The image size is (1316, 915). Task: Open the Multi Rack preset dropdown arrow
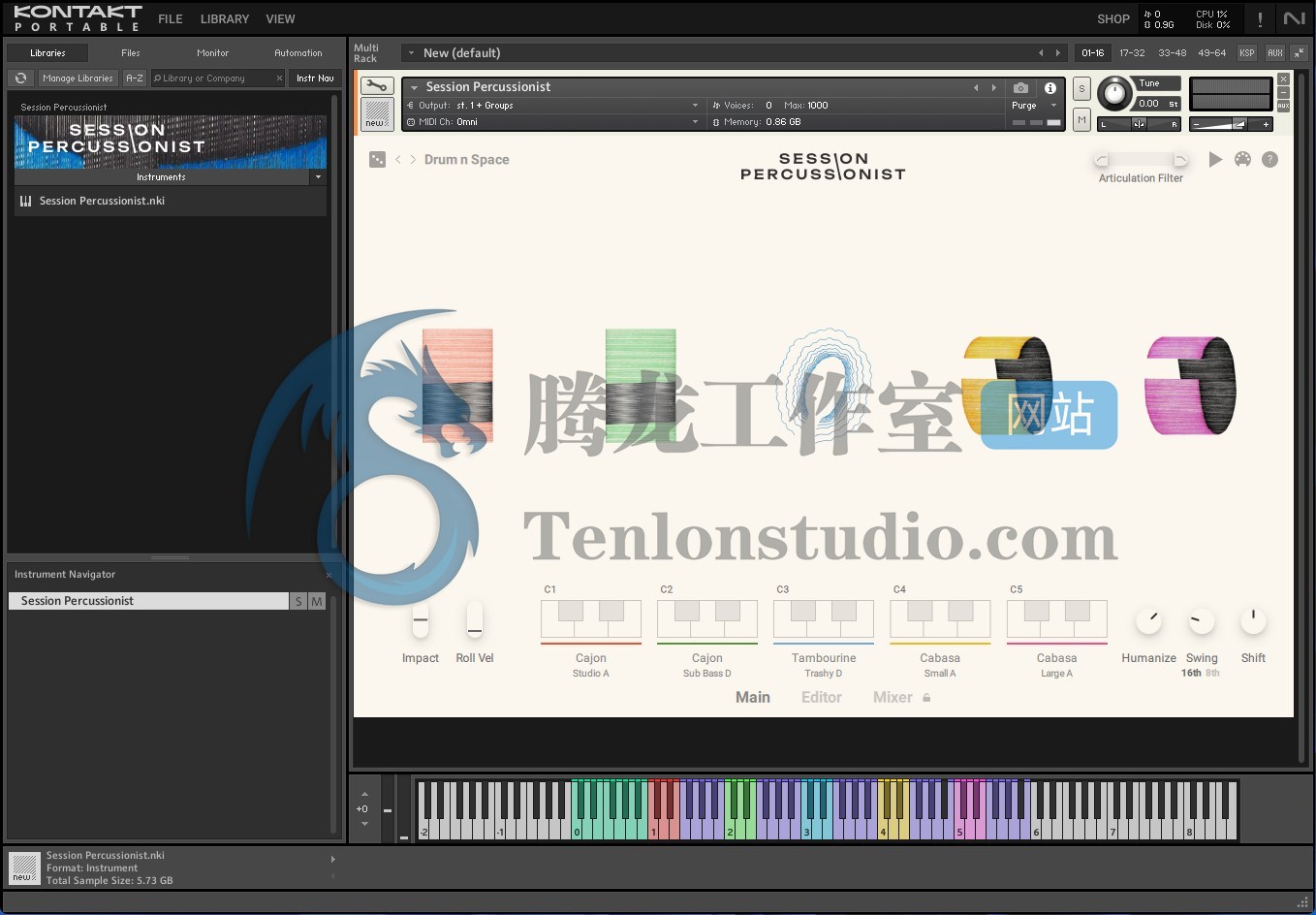[x=411, y=53]
